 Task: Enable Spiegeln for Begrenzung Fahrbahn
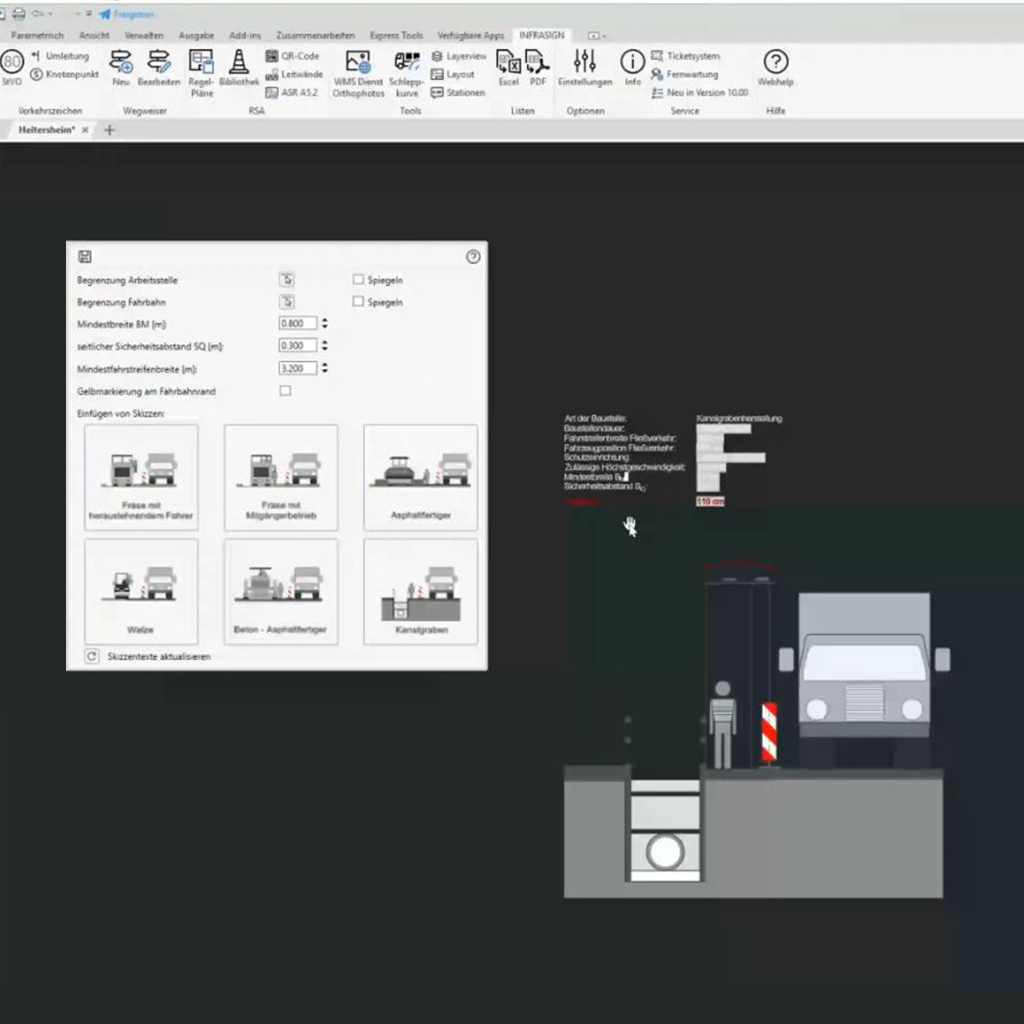358,301
